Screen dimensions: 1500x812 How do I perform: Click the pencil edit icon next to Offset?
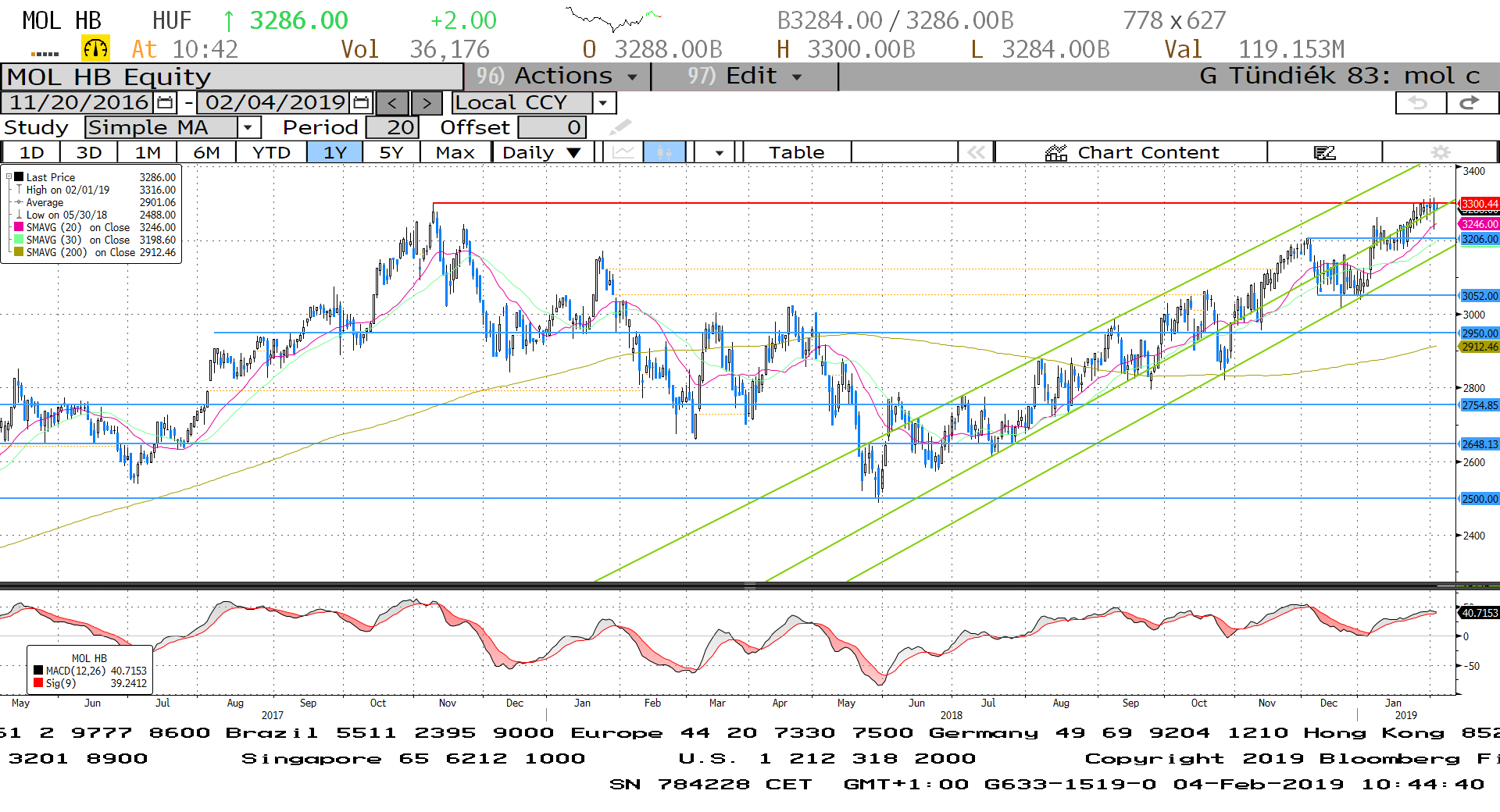click(621, 126)
